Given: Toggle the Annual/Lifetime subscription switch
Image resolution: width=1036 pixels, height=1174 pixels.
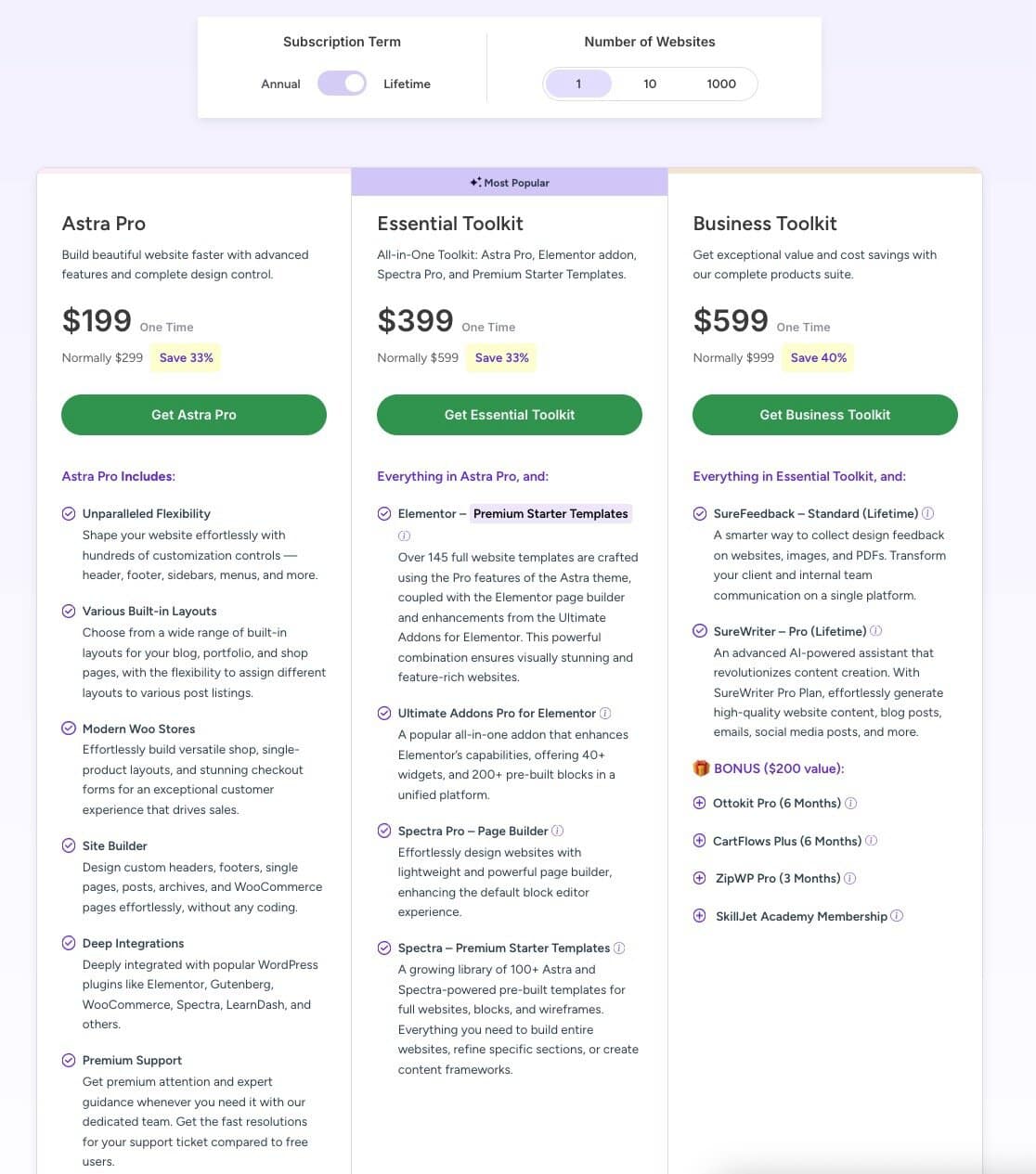Looking at the screenshot, I should pyautogui.click(x=342, y=84).
